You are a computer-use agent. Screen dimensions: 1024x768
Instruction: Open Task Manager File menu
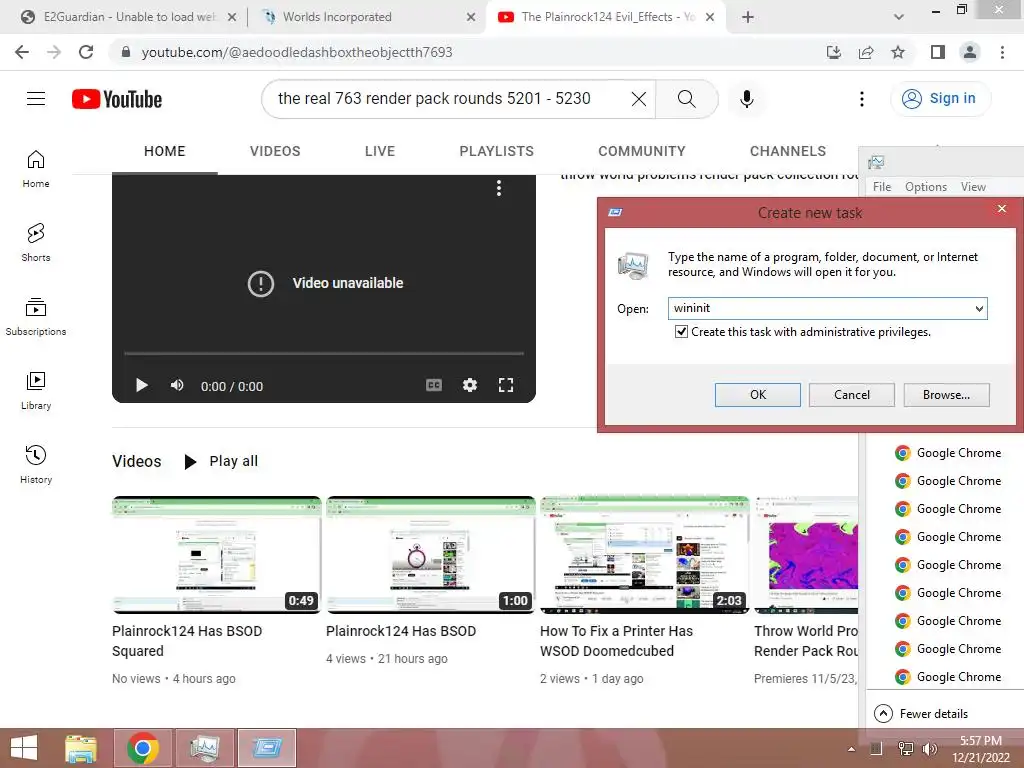tap(882, 187)
